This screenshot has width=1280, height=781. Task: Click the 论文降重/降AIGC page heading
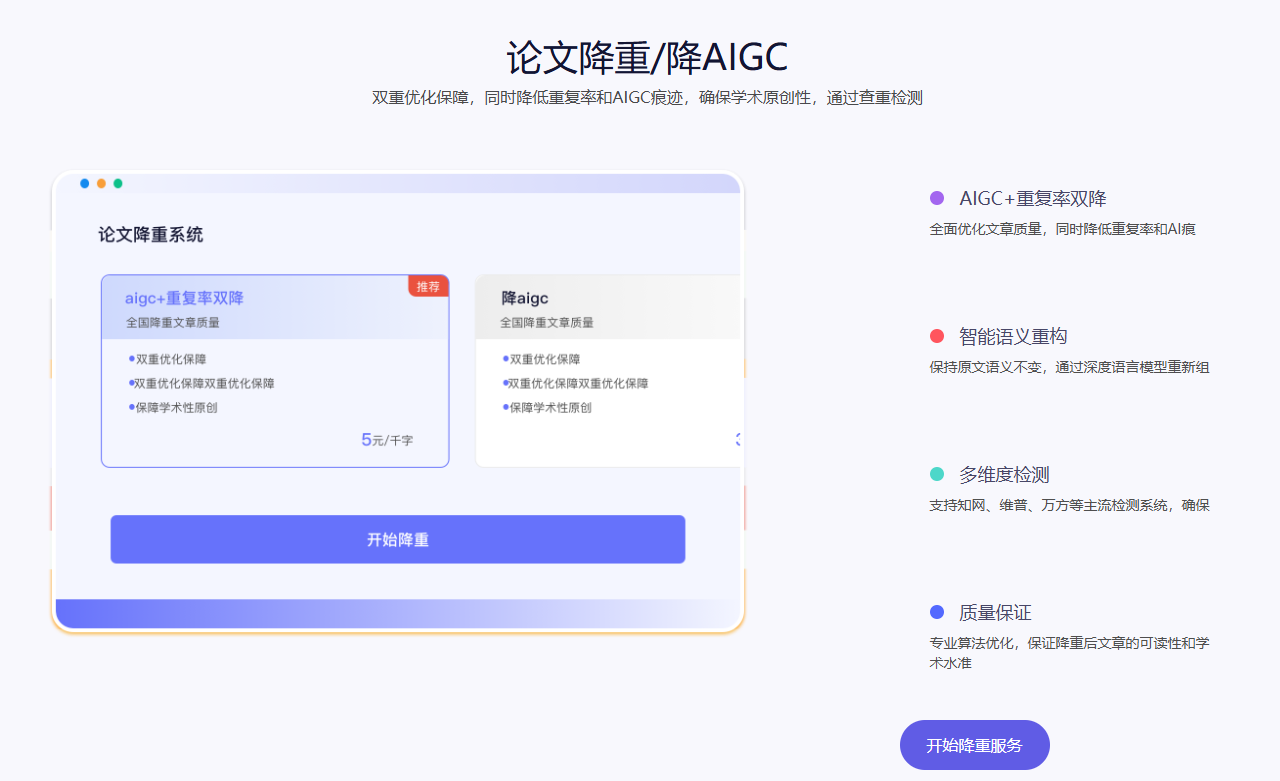646,58
